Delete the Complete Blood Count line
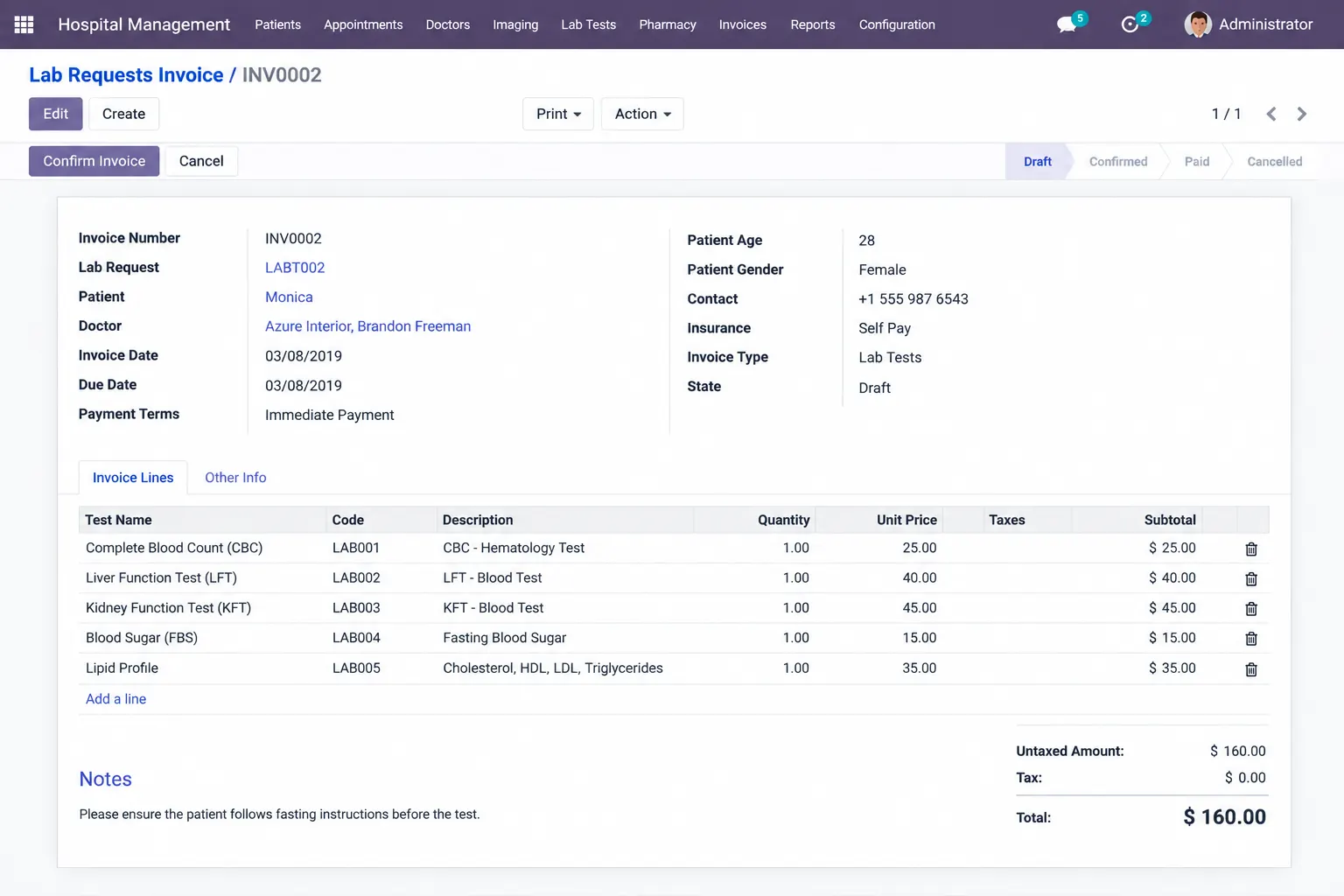This screenshot has height=896, width=1344. pyautogui.click(x=1251, y=549)
